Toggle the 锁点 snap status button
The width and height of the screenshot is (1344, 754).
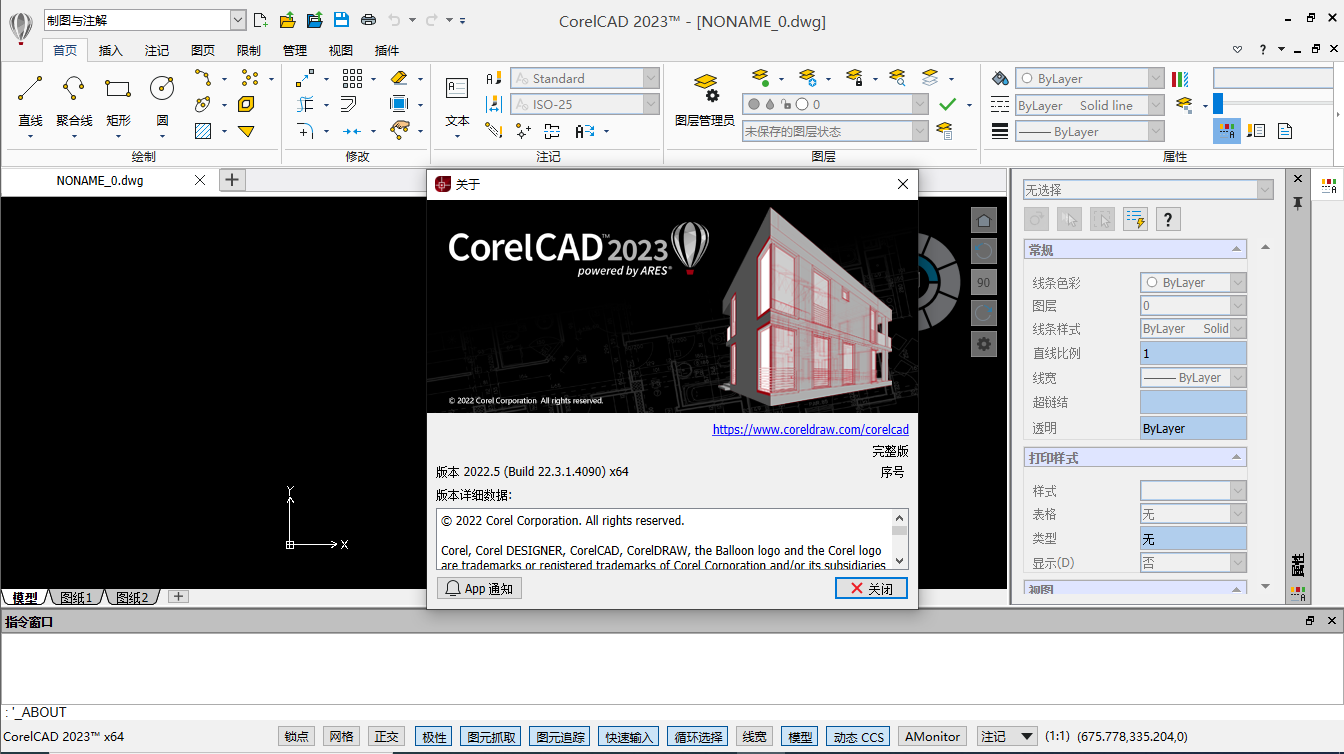click(296, 737)
